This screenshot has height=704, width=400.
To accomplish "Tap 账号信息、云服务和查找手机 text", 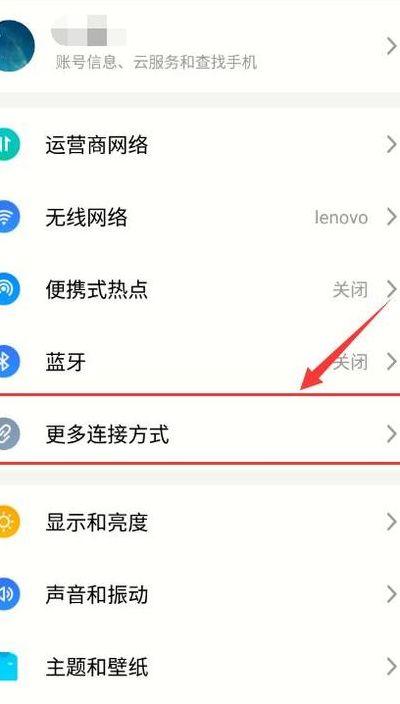I will (156, 62).
